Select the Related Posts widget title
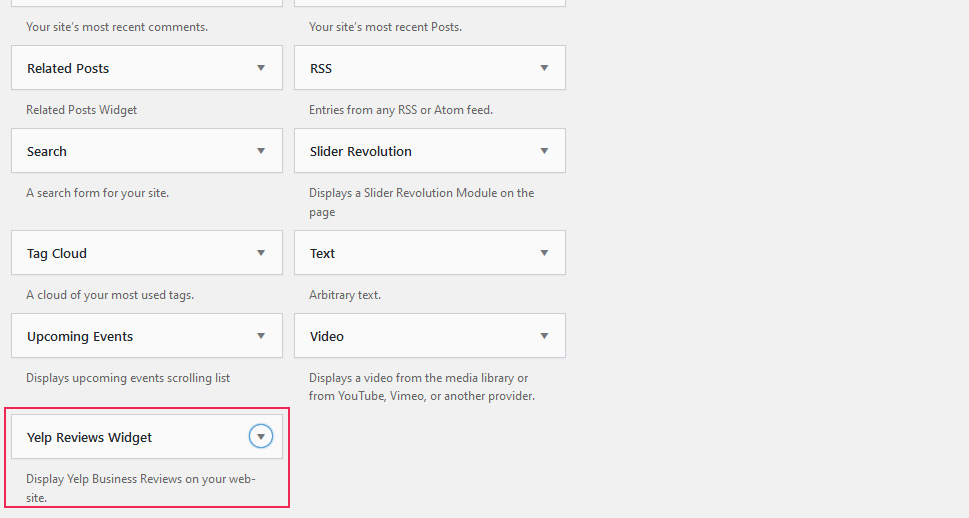The image size is (969, 518). (68, 69)
